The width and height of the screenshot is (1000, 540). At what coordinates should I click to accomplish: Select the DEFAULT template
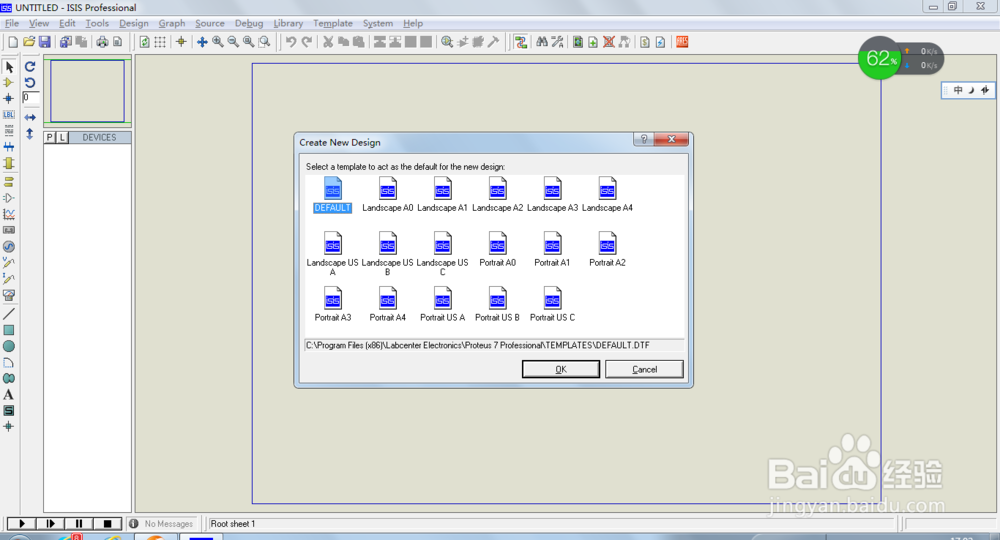pos(332,195)
